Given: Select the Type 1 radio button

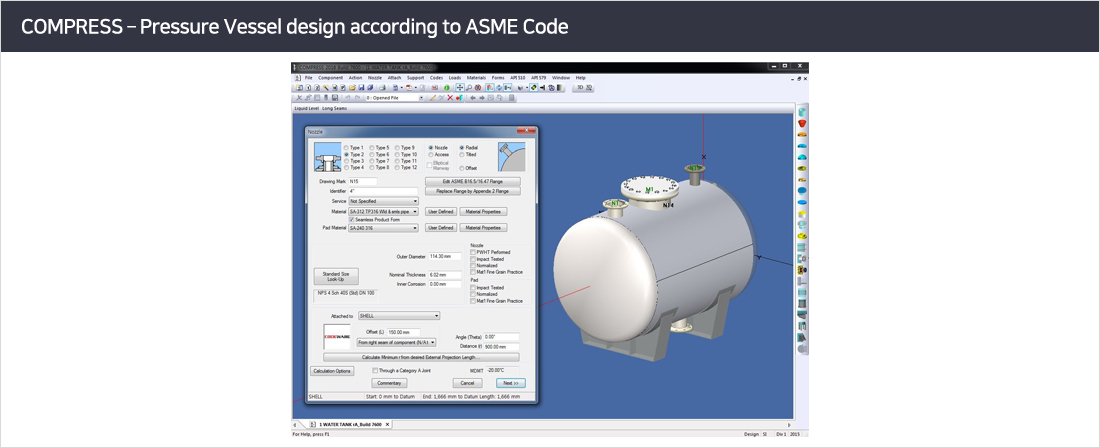Looking at the screenshot, I should [x=346, y=148].
